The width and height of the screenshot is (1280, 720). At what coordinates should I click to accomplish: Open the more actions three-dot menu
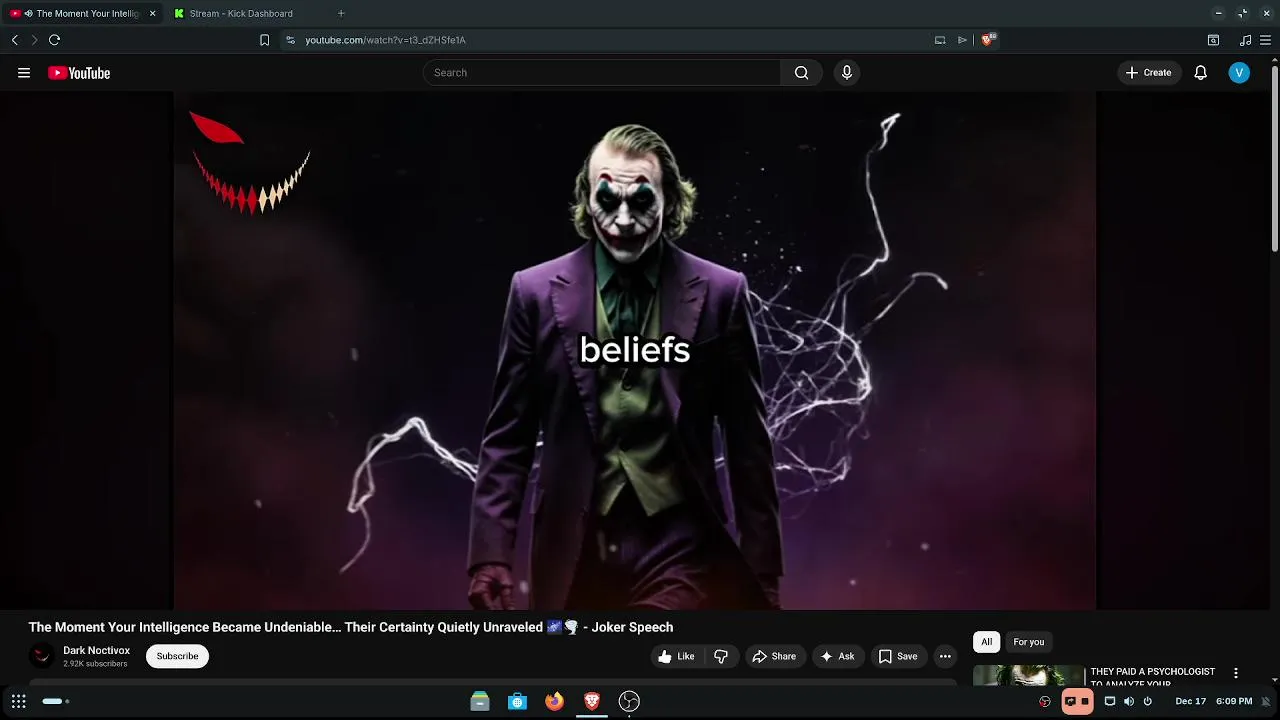945,656
